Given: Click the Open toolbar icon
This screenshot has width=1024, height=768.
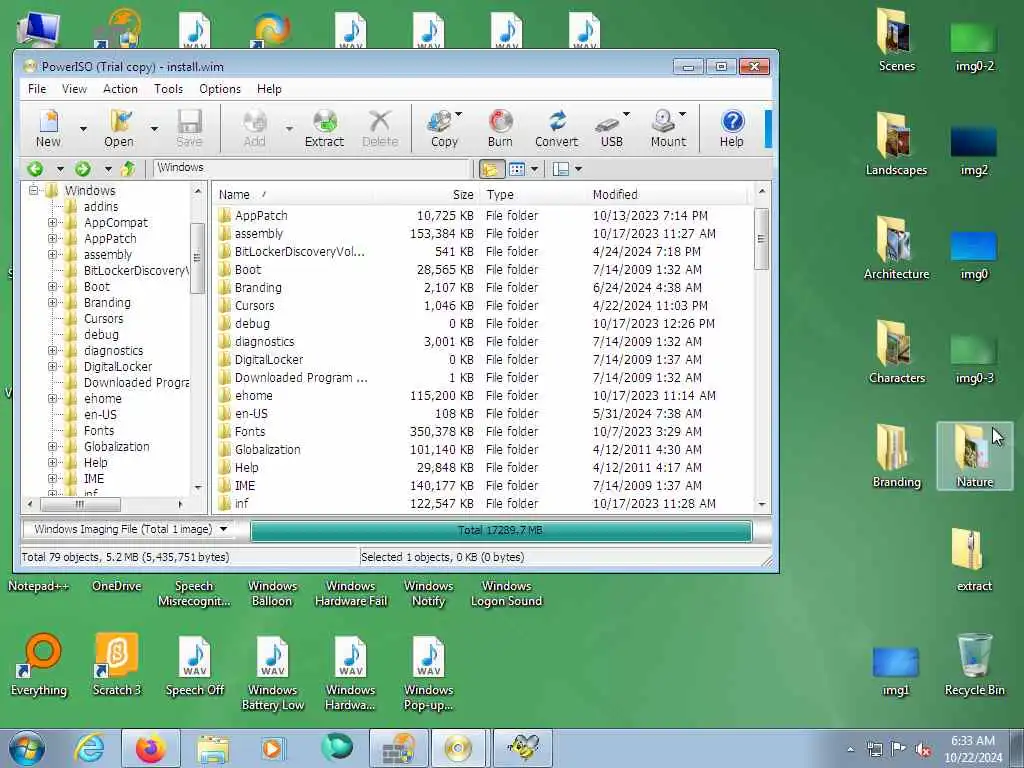Looking at the screenshot, I should tap(119, 129).
